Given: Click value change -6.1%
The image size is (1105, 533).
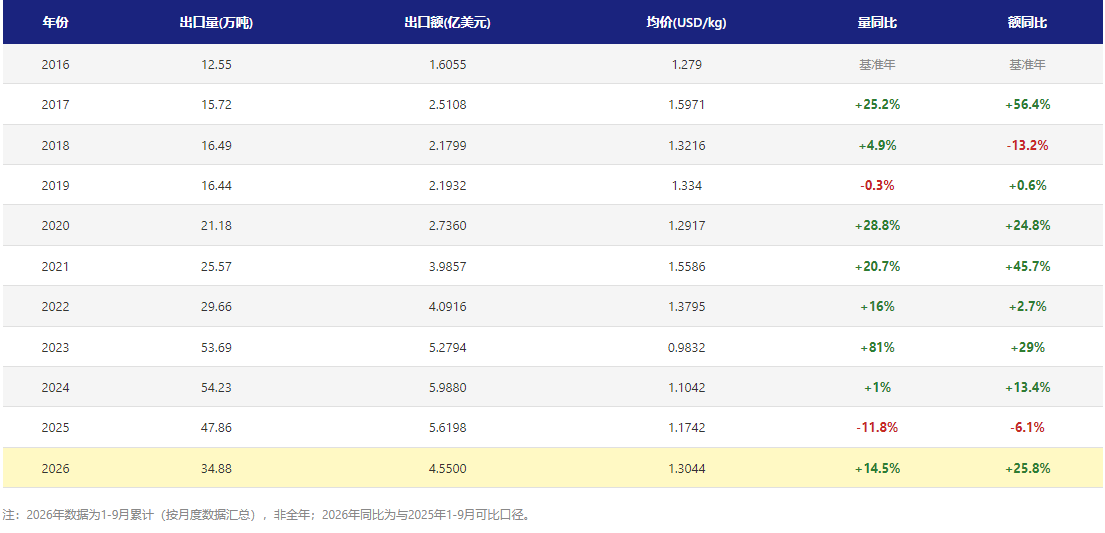Looking at the screenshot, I should click(1027, 427).
